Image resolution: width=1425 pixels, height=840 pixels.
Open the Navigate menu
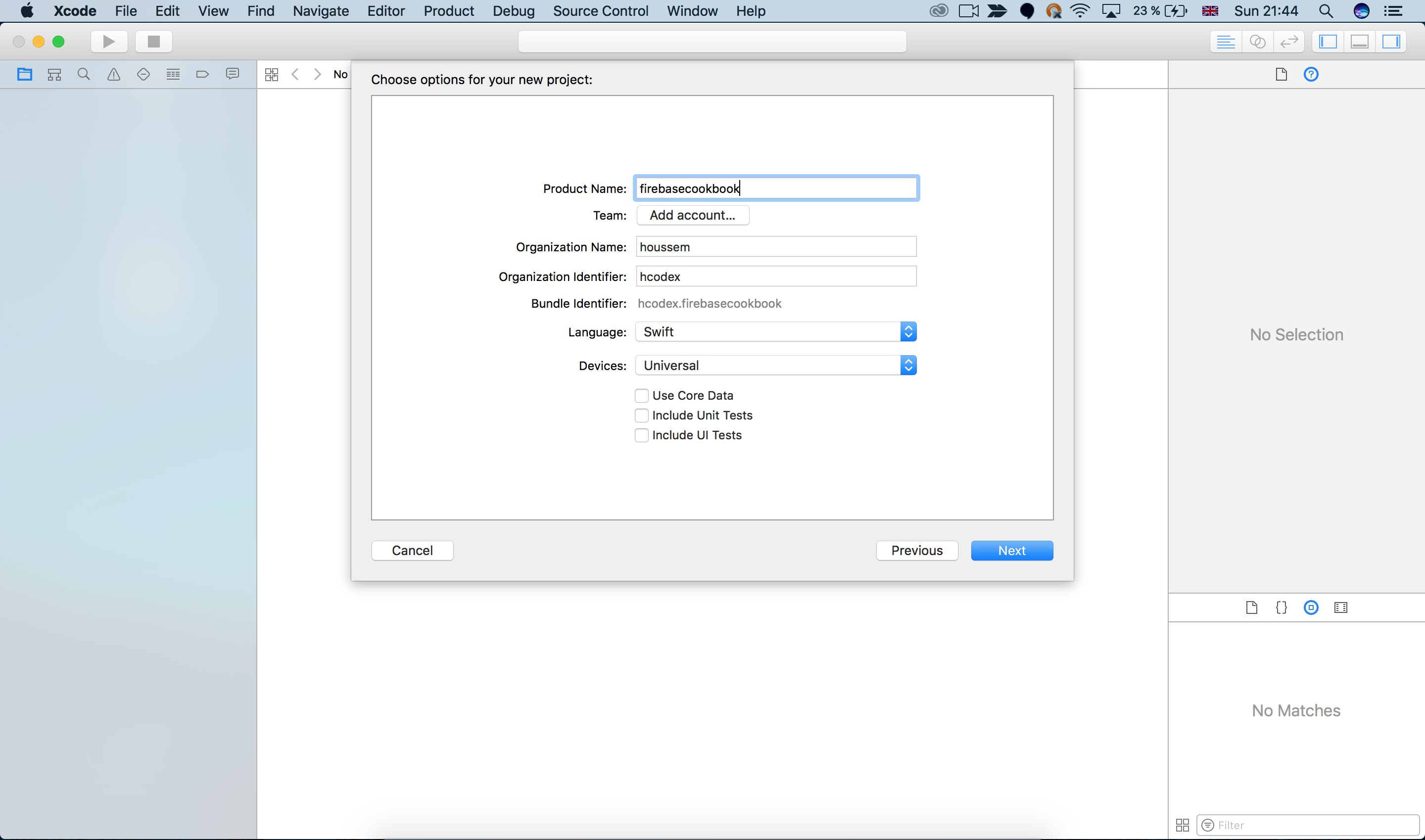click(321, 11)
